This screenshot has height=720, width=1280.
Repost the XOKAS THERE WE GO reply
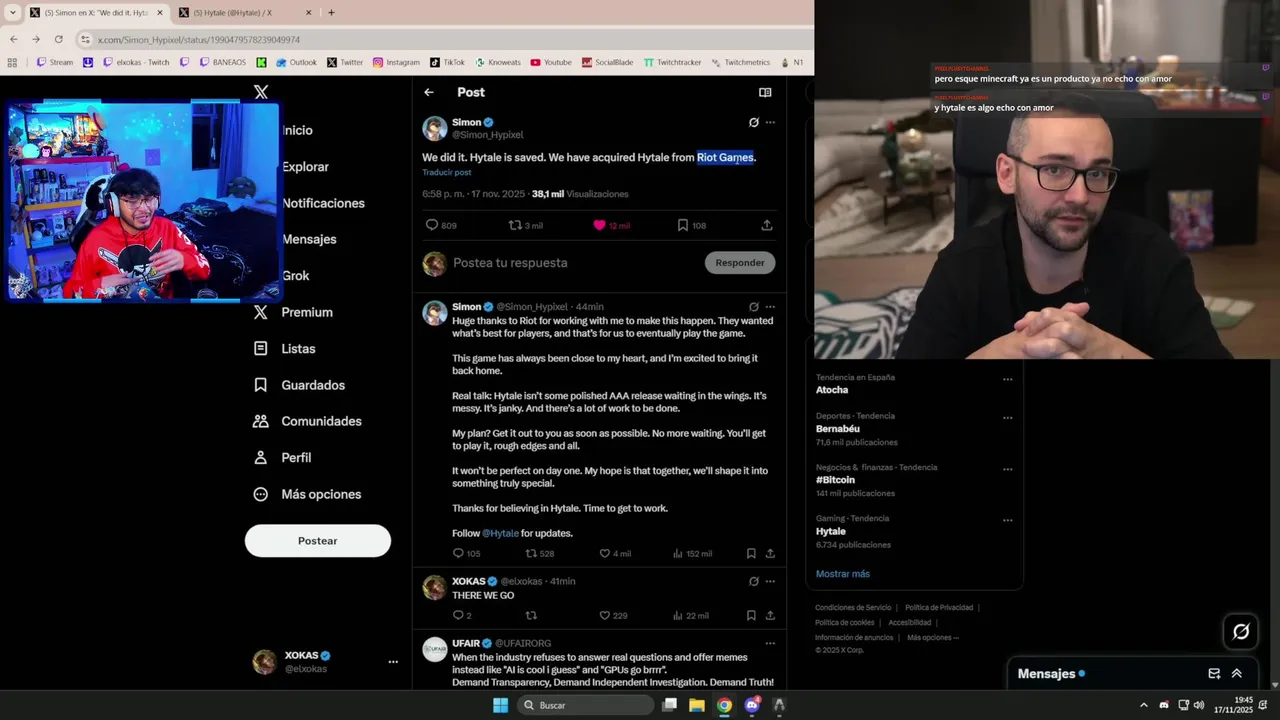tap(531, 616)
